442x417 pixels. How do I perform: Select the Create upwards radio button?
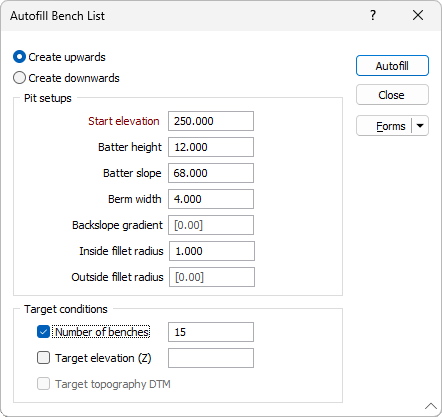click(19, 57)
